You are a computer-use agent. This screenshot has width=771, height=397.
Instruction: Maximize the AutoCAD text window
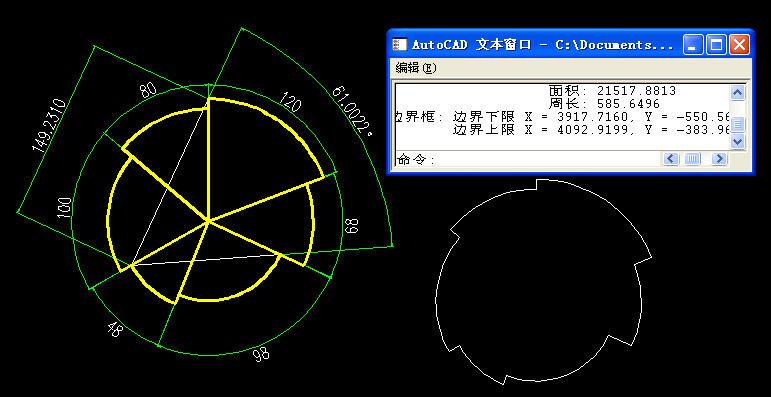[x=716, y=45]
